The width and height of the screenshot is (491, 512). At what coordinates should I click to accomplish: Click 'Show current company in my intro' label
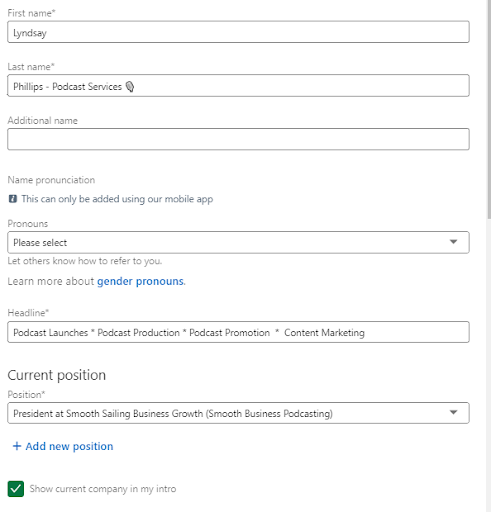click(103, 489)
